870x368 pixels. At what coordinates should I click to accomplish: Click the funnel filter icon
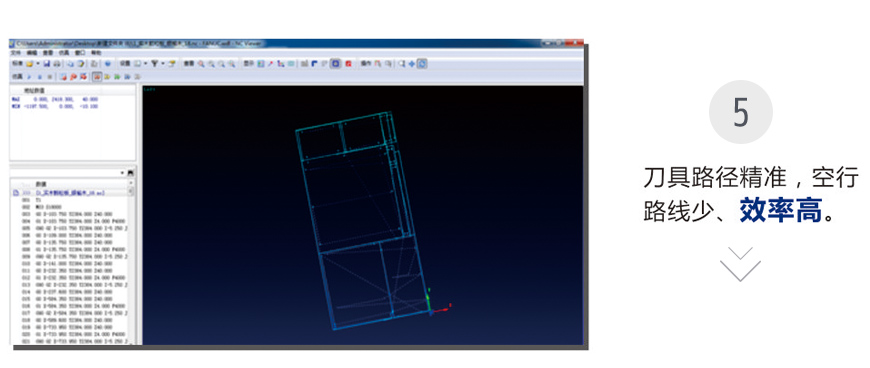pos(154,64)
